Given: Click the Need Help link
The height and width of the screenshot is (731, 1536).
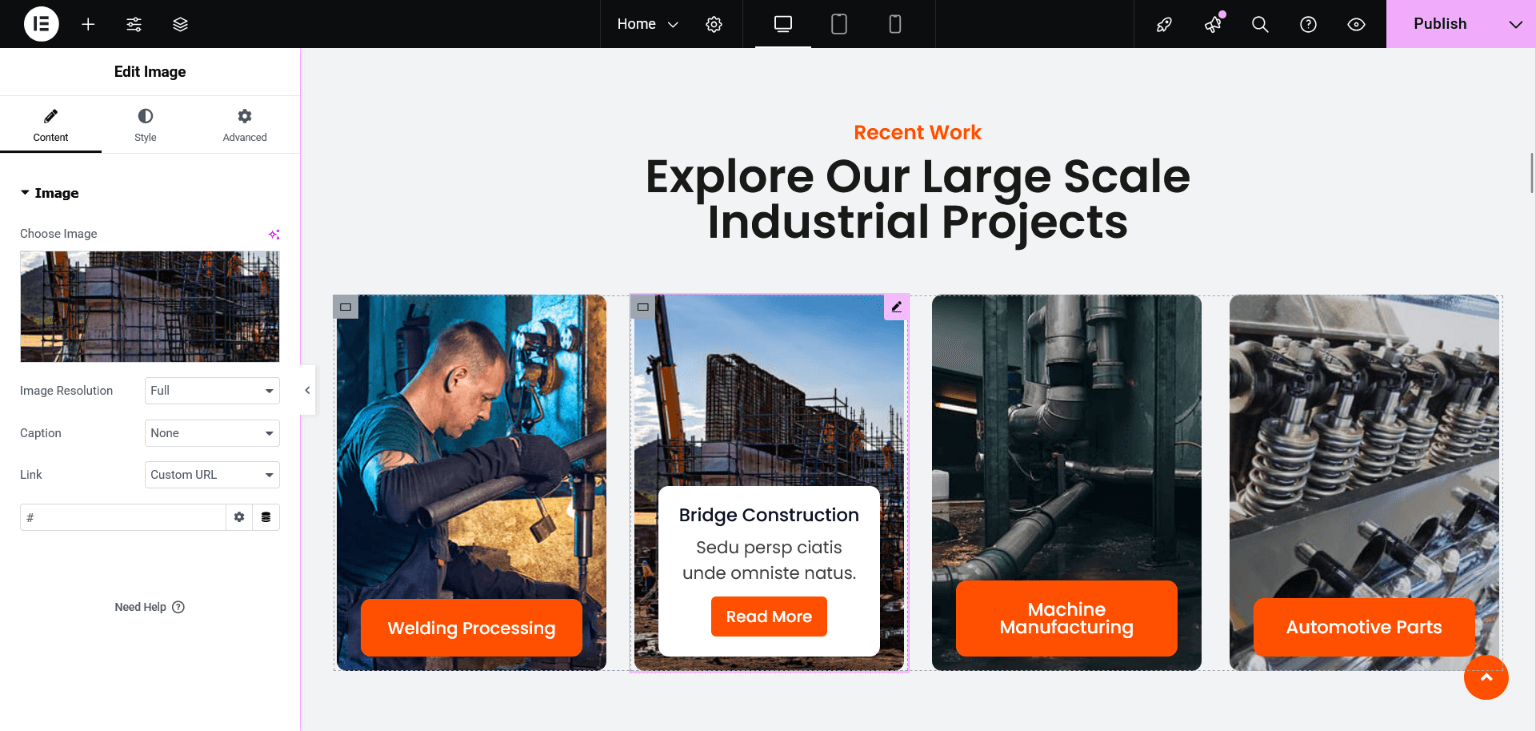Looking at the screenshot, I should point(150,607).
